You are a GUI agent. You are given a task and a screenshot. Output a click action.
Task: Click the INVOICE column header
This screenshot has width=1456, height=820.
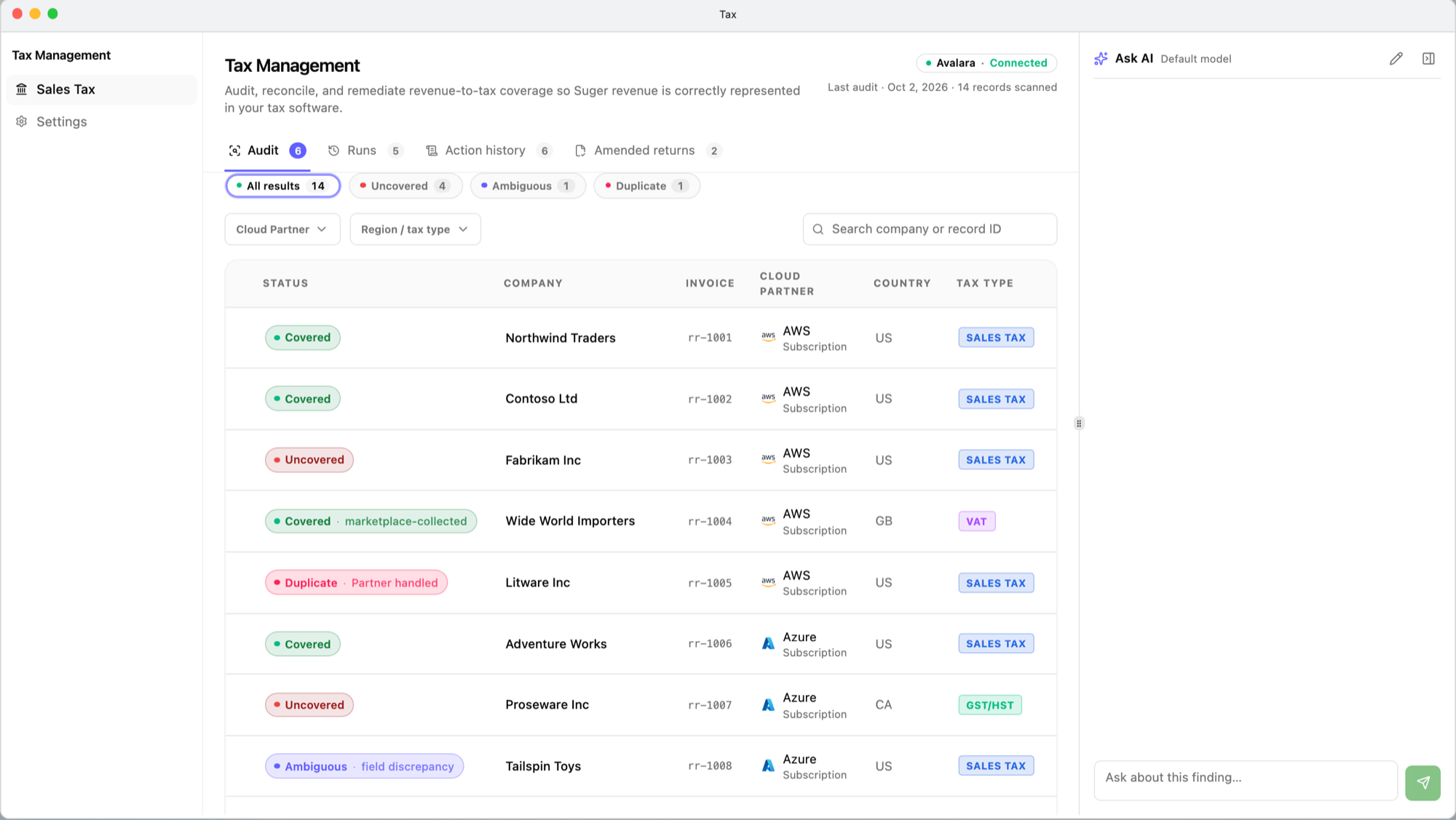[710, 283]
